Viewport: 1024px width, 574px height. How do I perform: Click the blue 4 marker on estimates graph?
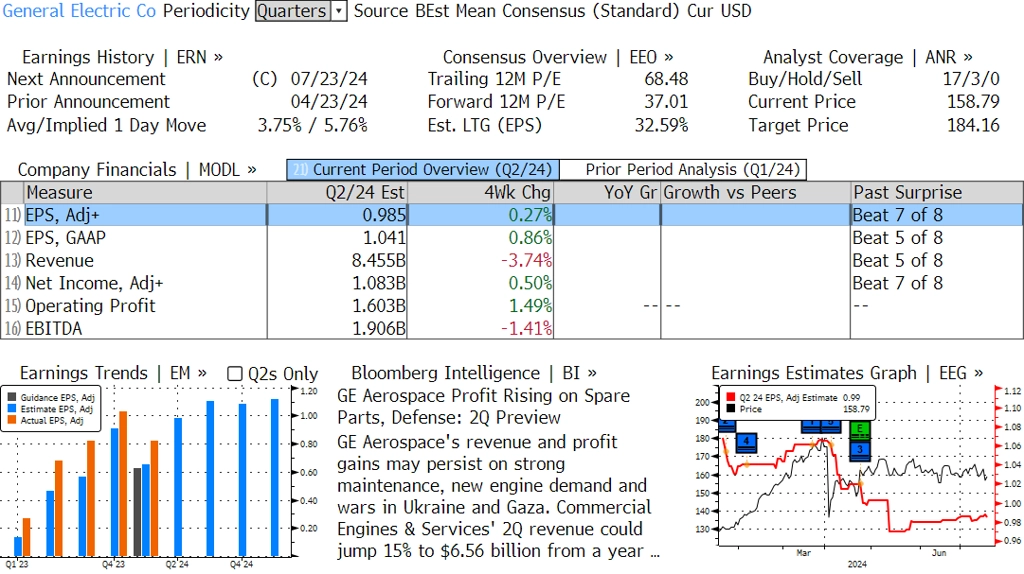746,442
